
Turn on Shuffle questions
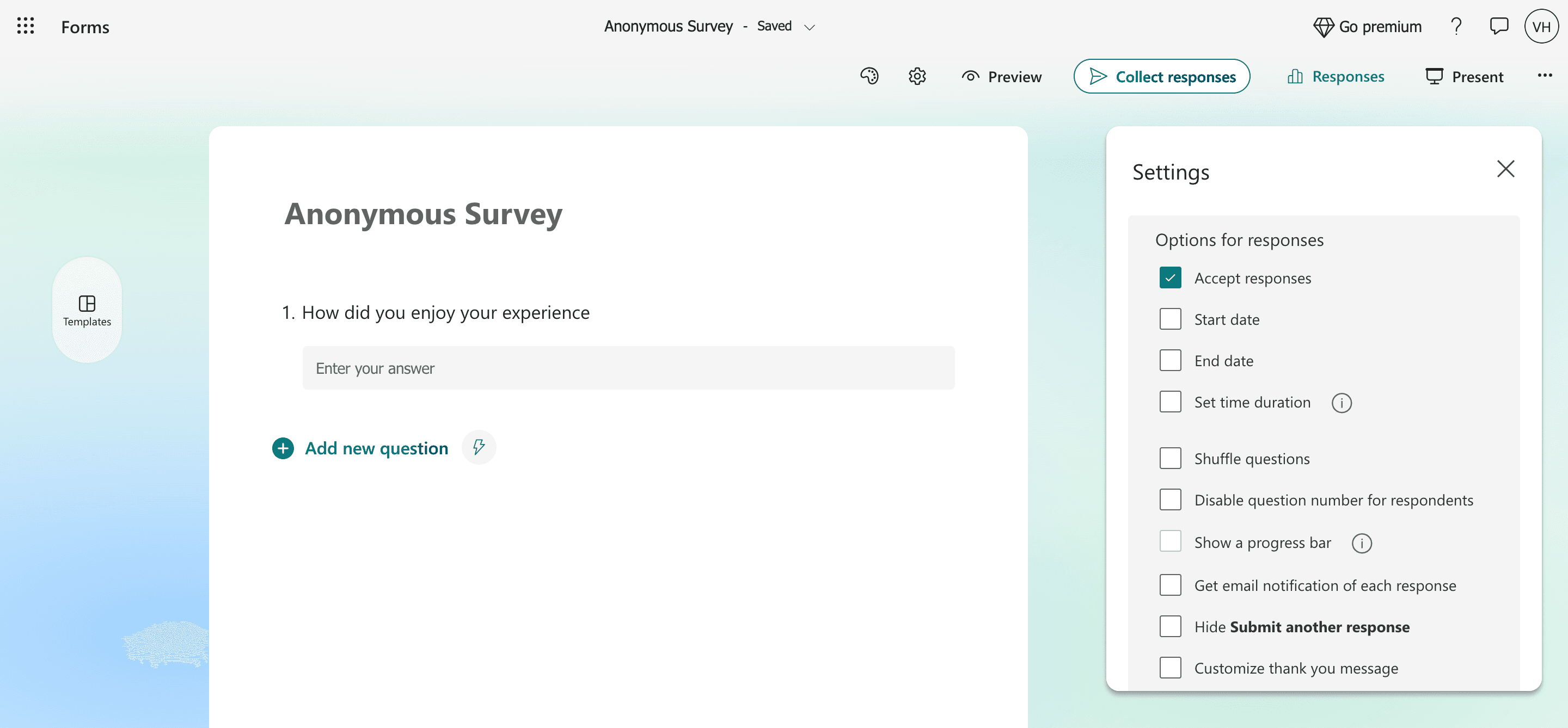(x=1170, y=459)
